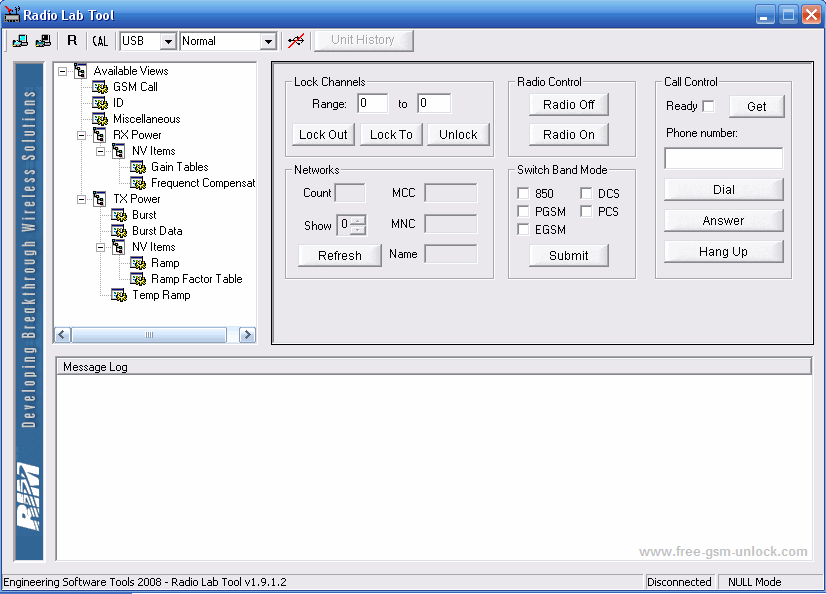Decrease the Show count spinner
This screenshot has width=826, height=594.
(358, 230)
